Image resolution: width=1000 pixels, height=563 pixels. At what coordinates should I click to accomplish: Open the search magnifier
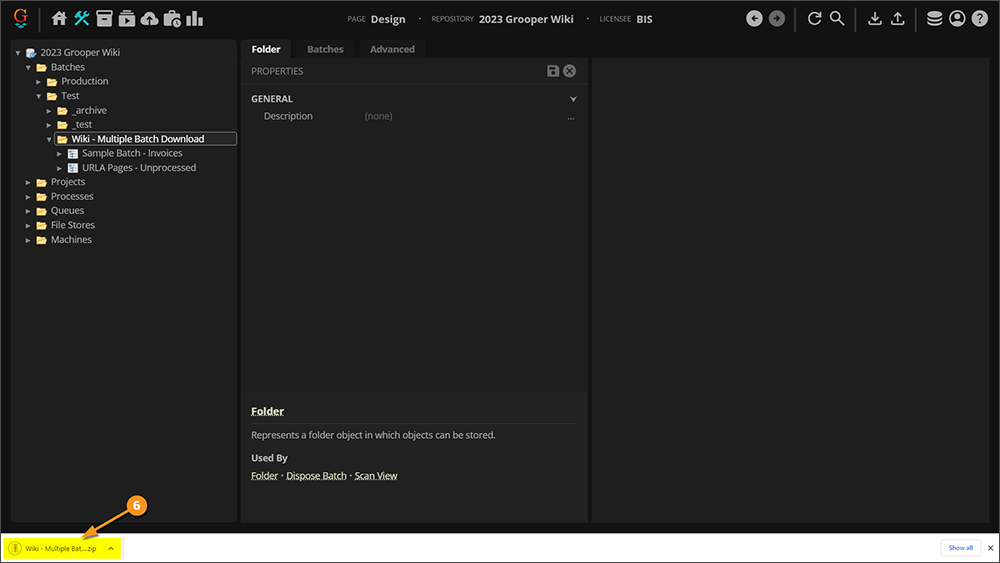pos(837,18)
